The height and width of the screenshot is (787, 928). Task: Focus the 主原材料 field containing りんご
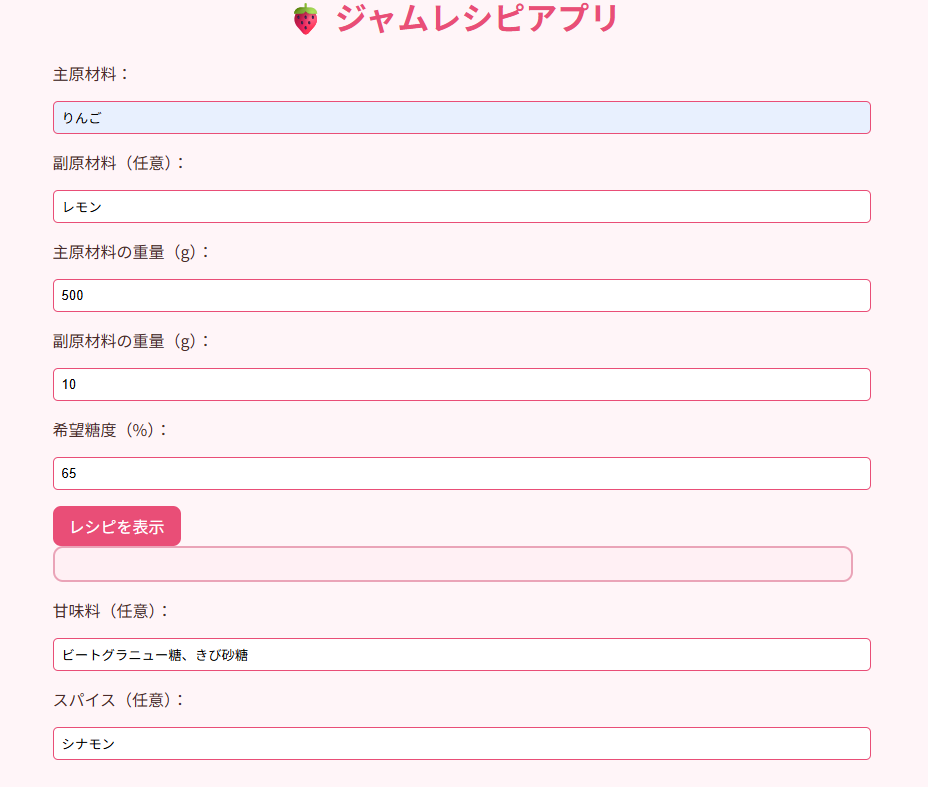click(462, 118)
